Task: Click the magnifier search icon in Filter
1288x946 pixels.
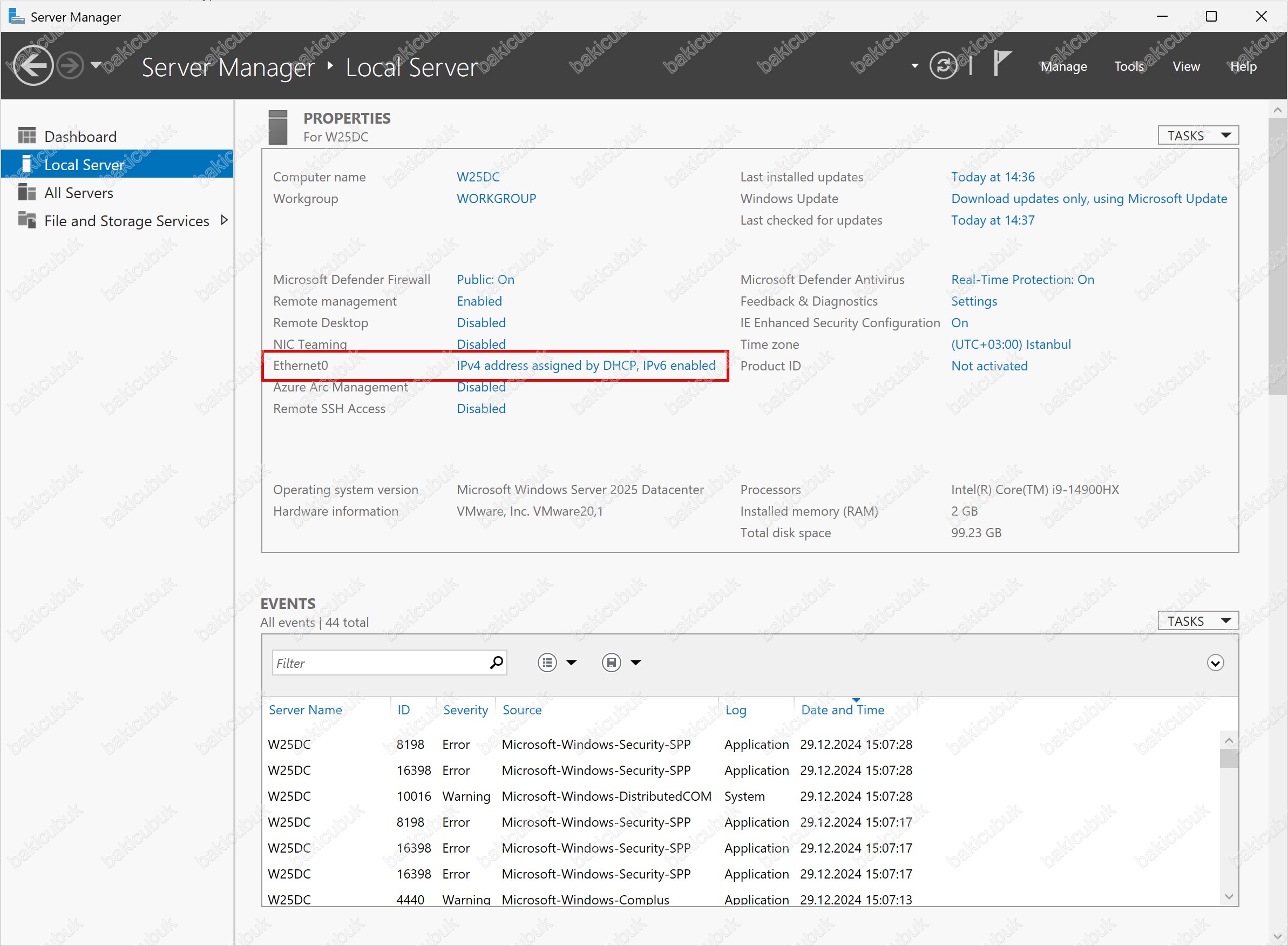Action: click(x=497, y=663)
